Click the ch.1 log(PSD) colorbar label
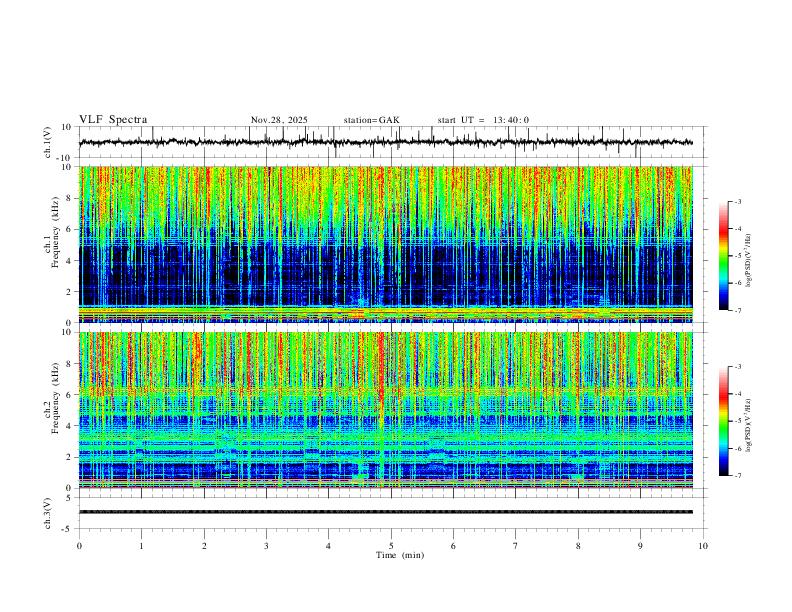 (x=749, y=261)
